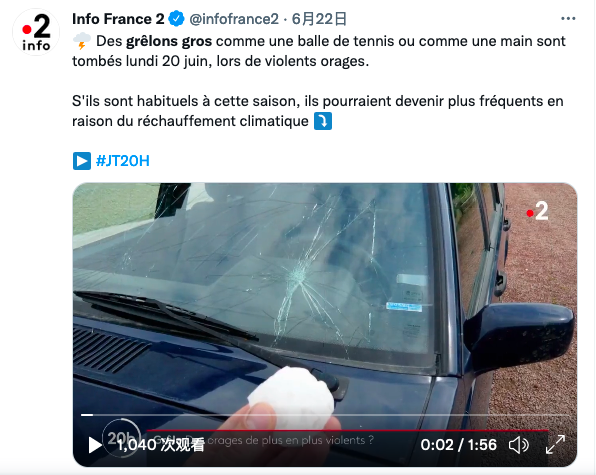Click the blue curved down-arrow emoji
This screenshot has width=596, height=475.
click(323, 121)
